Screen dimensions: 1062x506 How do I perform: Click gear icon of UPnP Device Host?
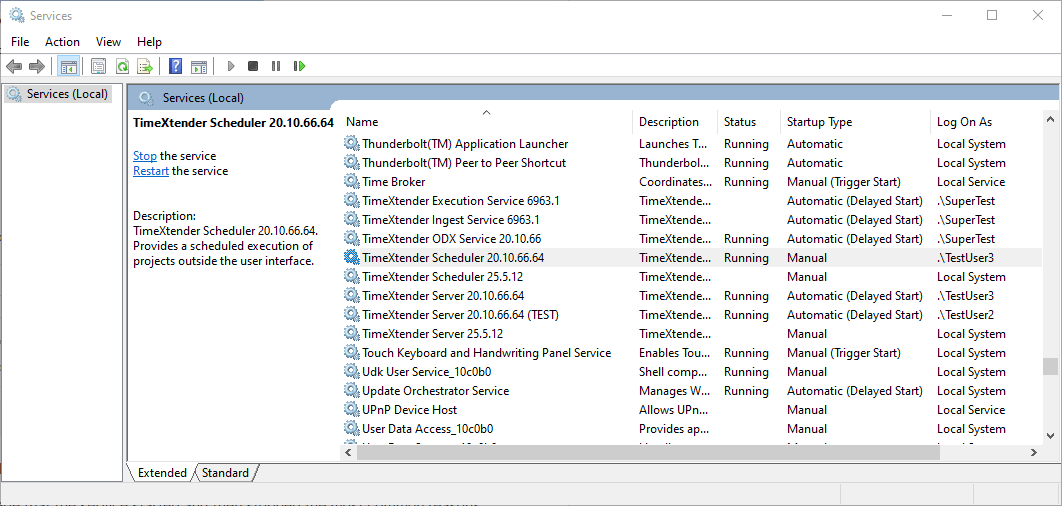(351, 409)
